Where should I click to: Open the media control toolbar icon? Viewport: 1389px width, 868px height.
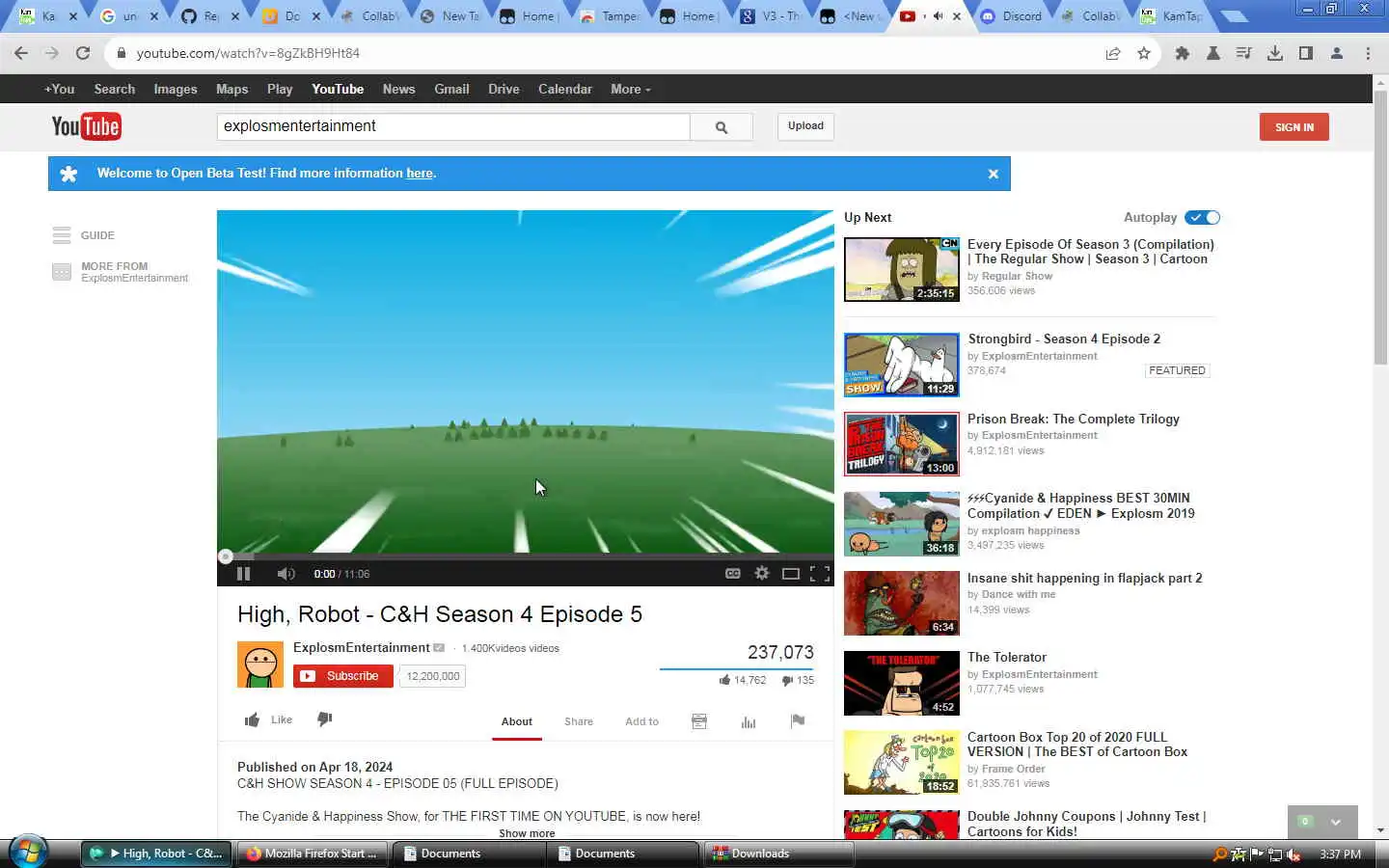click(x=1244, y=53)
